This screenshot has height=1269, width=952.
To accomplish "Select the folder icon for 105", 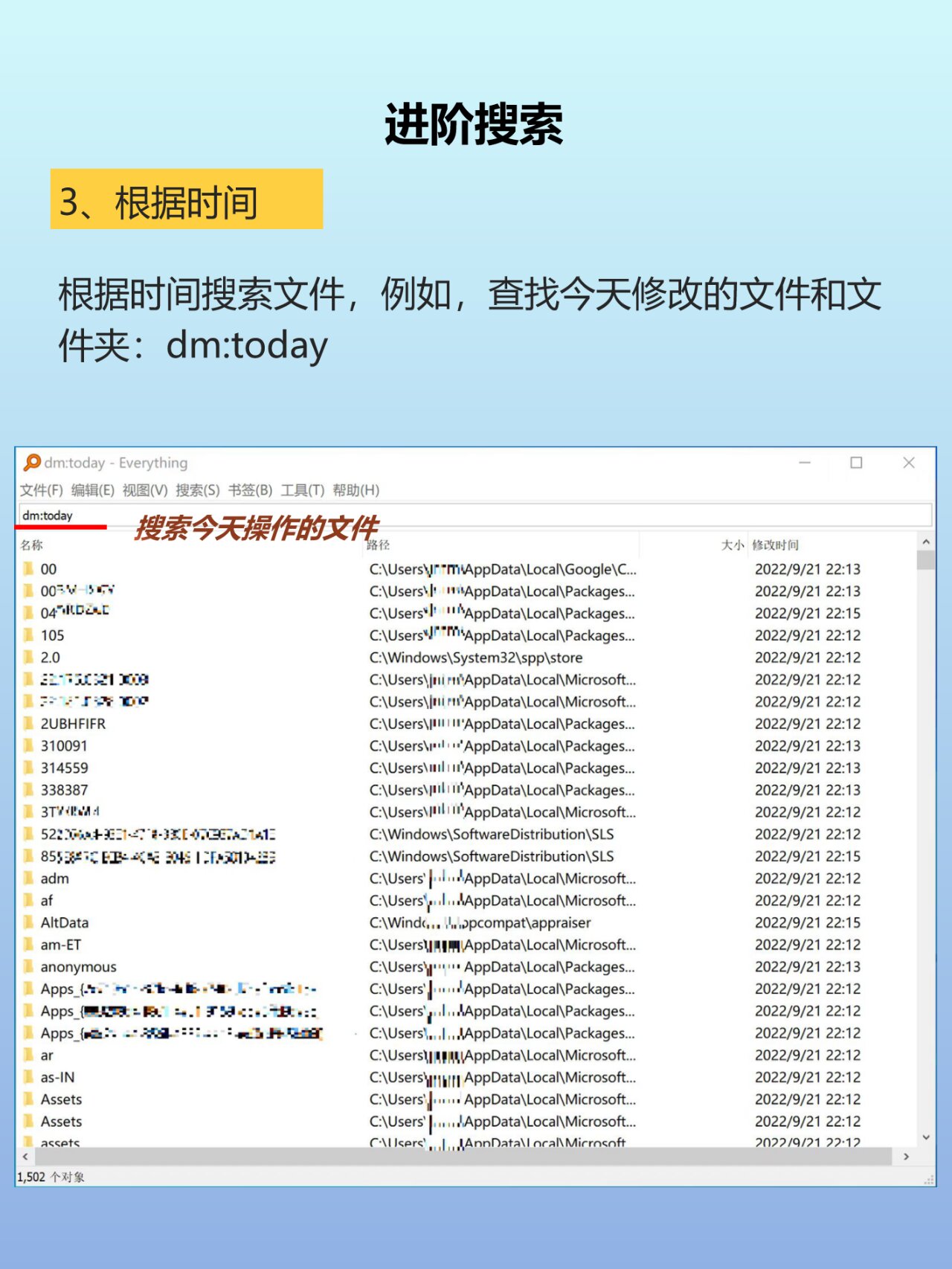I will point(28,635).
